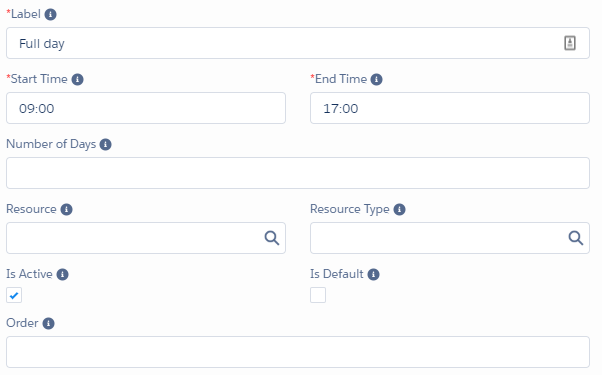
Task: Click the Number of Days info icon
Action: (106, 144)
